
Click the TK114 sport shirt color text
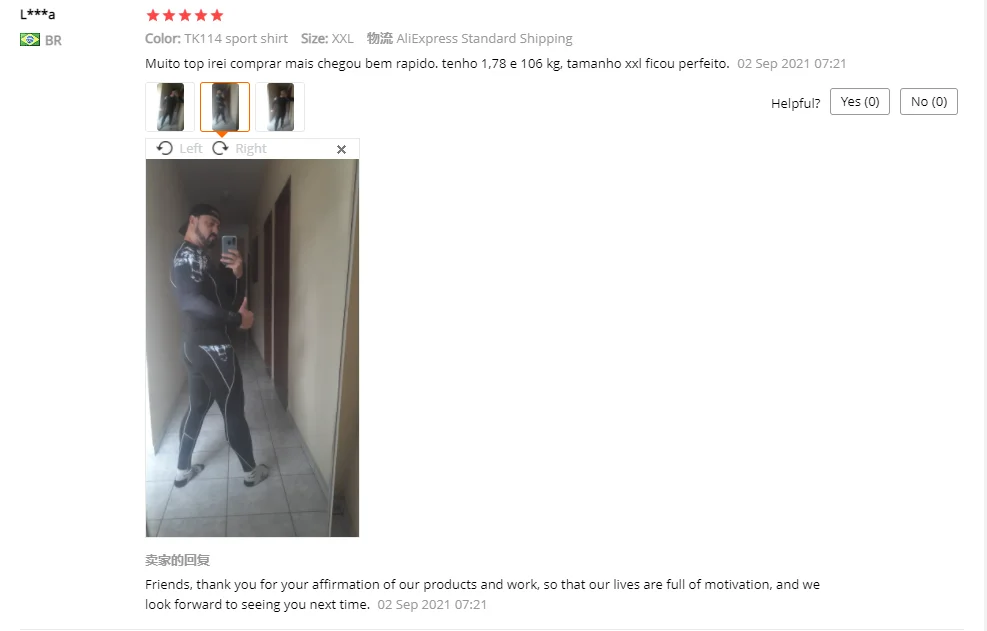pos(236,38)
